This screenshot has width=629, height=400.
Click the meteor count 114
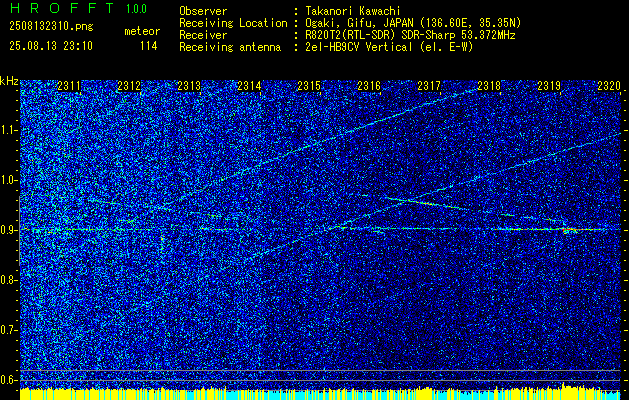click(x=148, y=46)
